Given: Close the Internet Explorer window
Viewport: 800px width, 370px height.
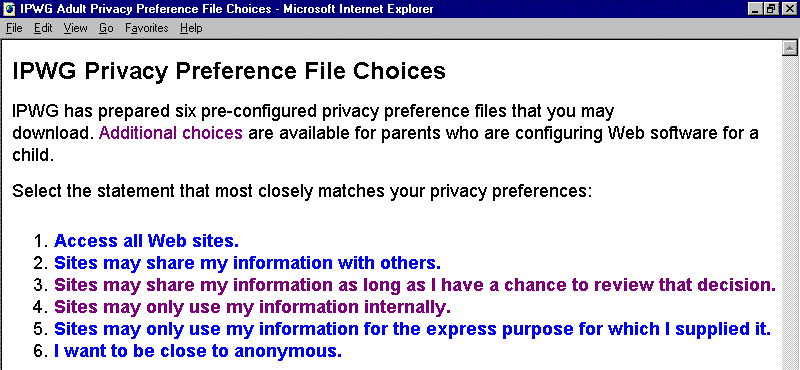Looking at the screenshot, I should point(788,9).
